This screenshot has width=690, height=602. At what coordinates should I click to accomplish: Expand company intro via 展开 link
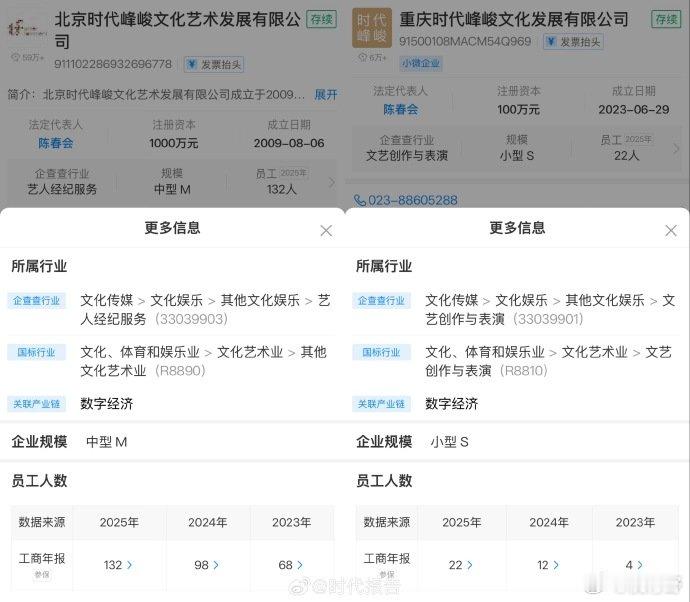click(326, 94)
